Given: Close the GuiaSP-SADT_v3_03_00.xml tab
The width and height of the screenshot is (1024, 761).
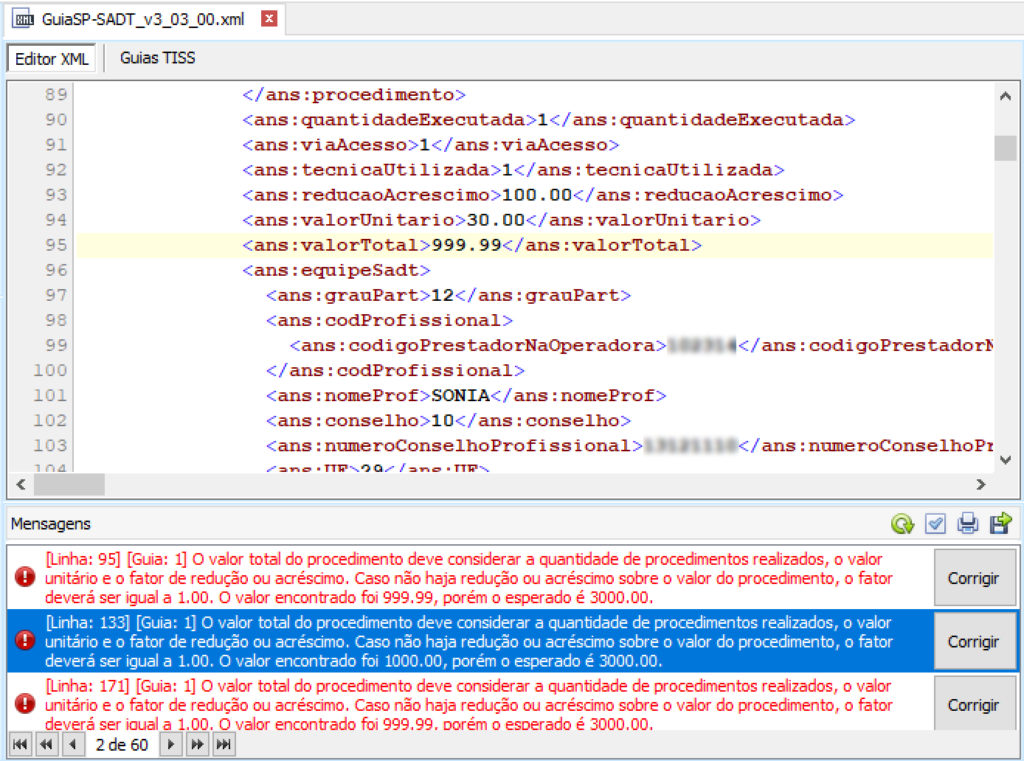Looking at the screenshot, I should (267, 19).
